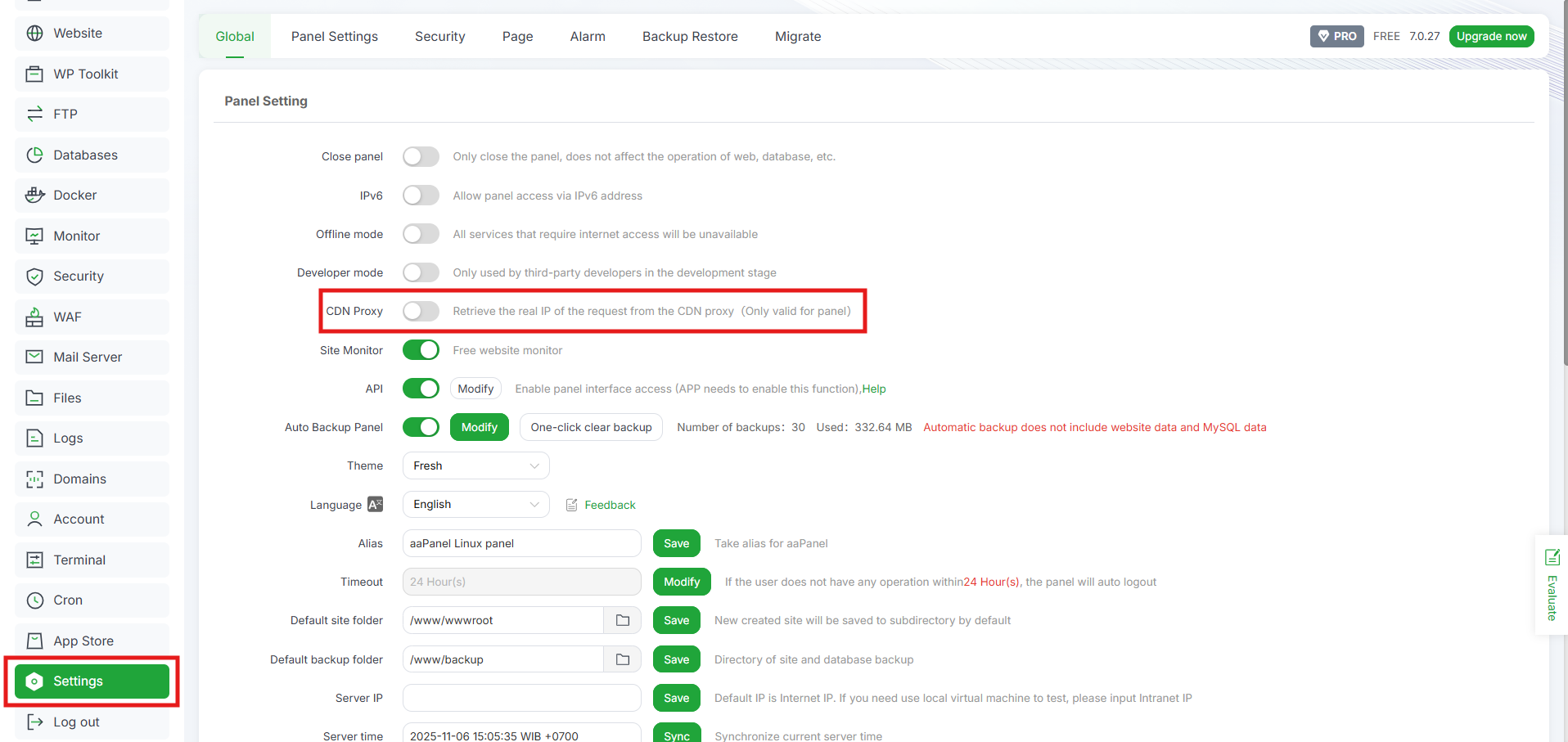The width and height of the screenshot is (1568, 742).
Task: Switch to the Security tab at top
Action: (x=440, y=36)
